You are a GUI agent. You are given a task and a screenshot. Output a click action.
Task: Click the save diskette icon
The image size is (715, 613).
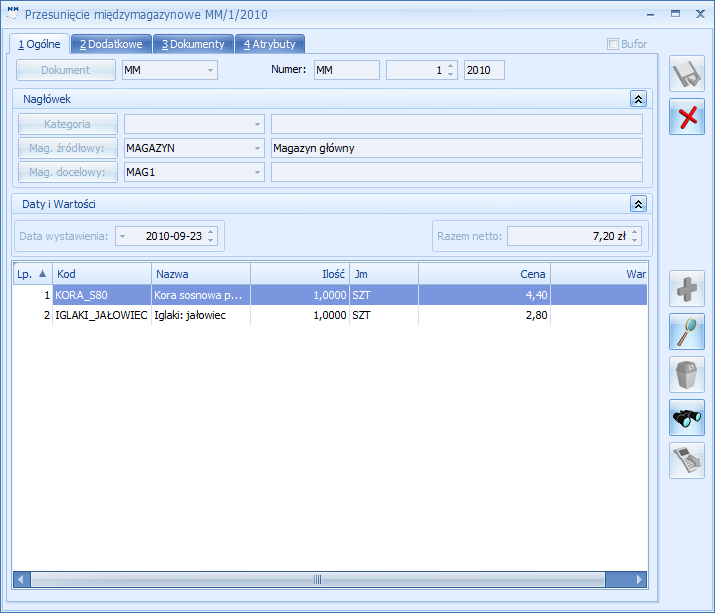click(687, 74)
